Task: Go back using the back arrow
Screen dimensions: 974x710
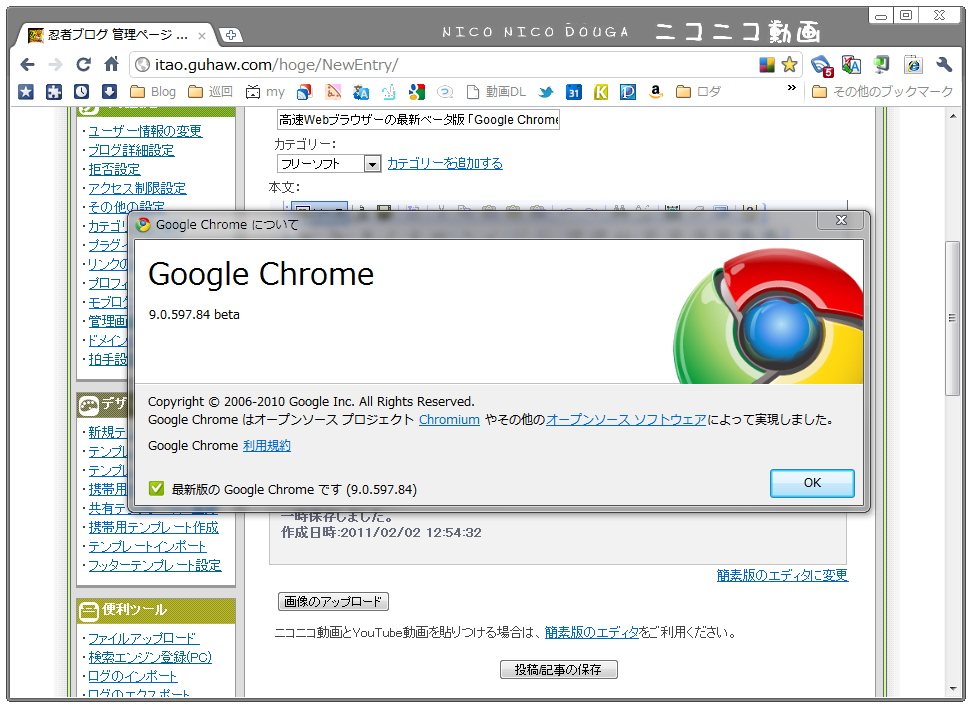Action: click(27, 65)
